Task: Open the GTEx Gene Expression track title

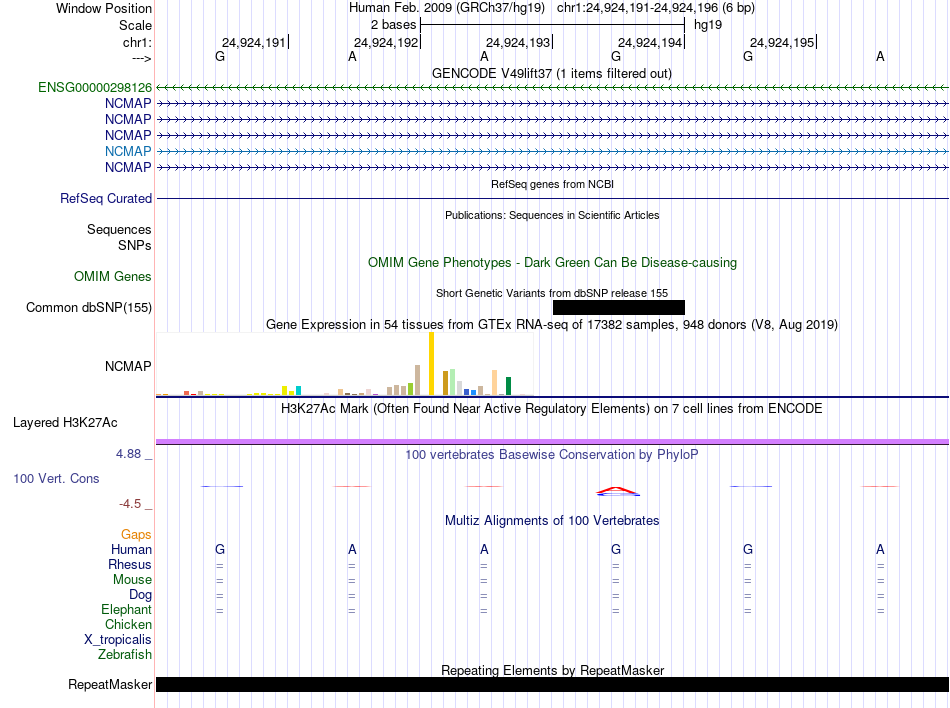Action: [x=552, y=325]
